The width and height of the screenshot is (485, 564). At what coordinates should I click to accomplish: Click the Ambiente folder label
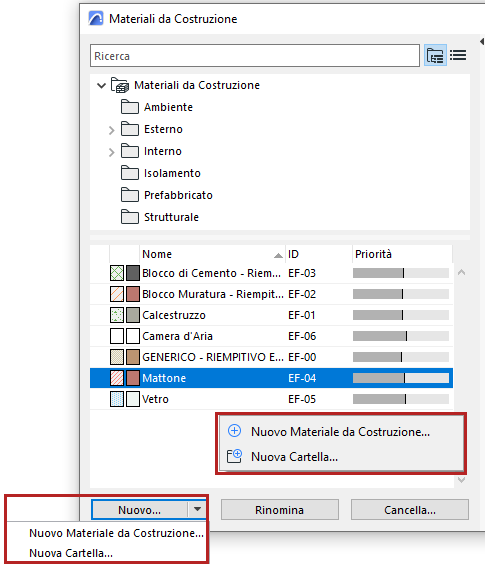pyautogui.click(x=168, y=107)
